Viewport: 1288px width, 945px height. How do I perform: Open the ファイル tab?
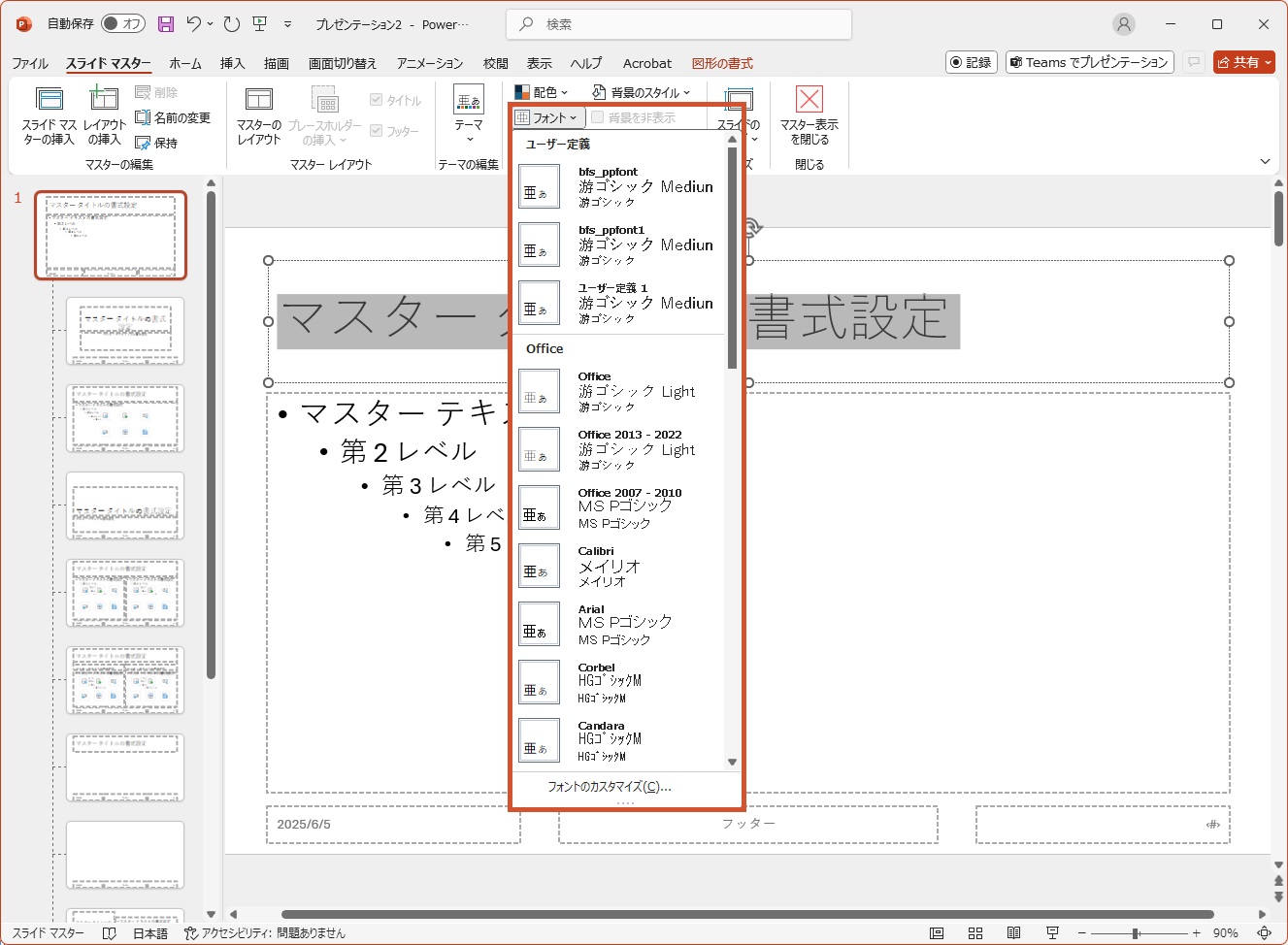(30, 64)
